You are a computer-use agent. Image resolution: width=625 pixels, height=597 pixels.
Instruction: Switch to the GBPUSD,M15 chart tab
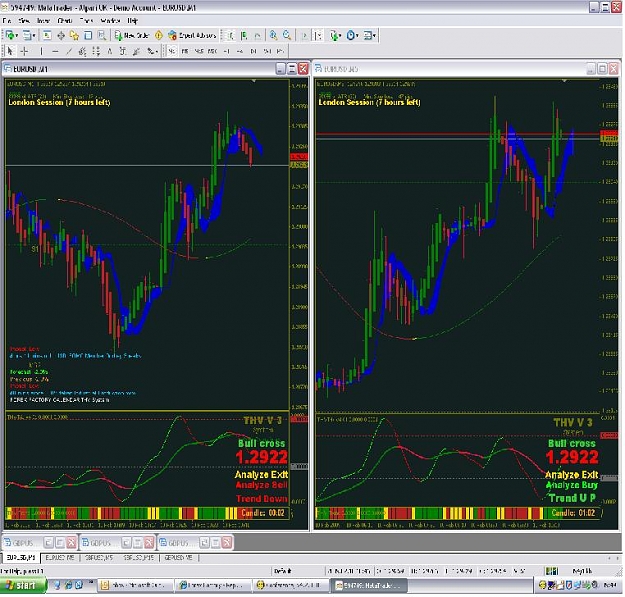pos(139,558)
